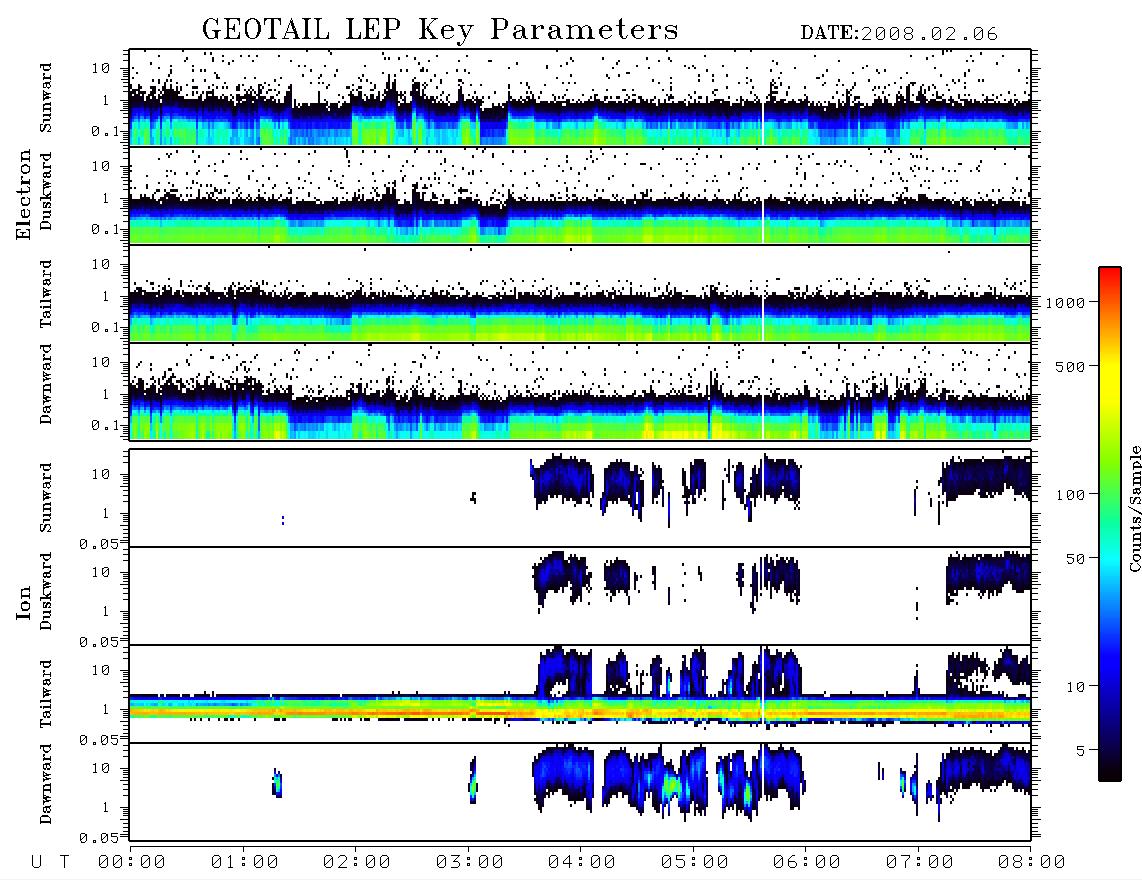
Task: Click the 1000 color bar tick label
Action: (1065, 303)
